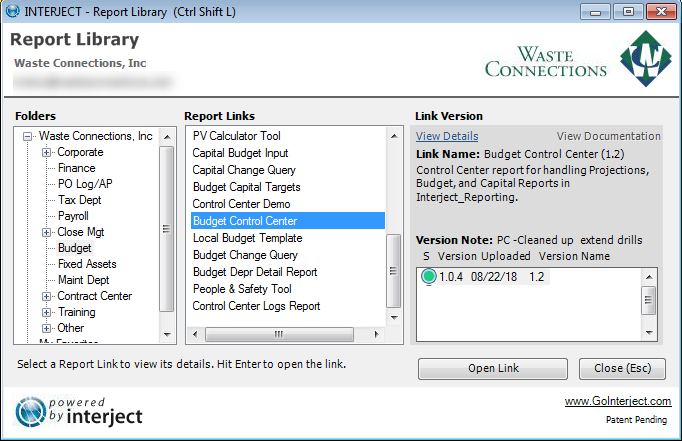This screenshot has height=441, width=682.
Task: Expand the Training folder
Action: [46, 312]
